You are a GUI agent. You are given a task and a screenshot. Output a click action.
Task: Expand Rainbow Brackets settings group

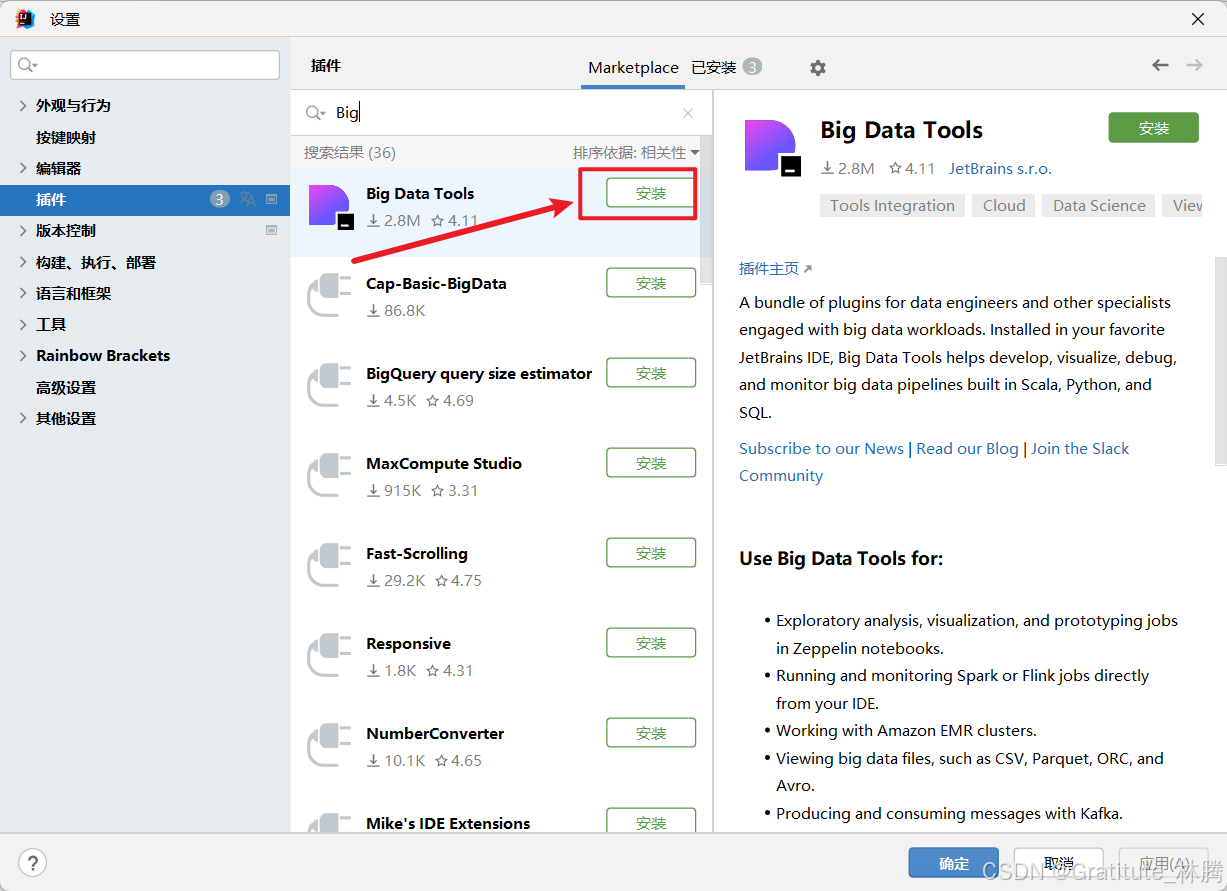pos(23,356)
